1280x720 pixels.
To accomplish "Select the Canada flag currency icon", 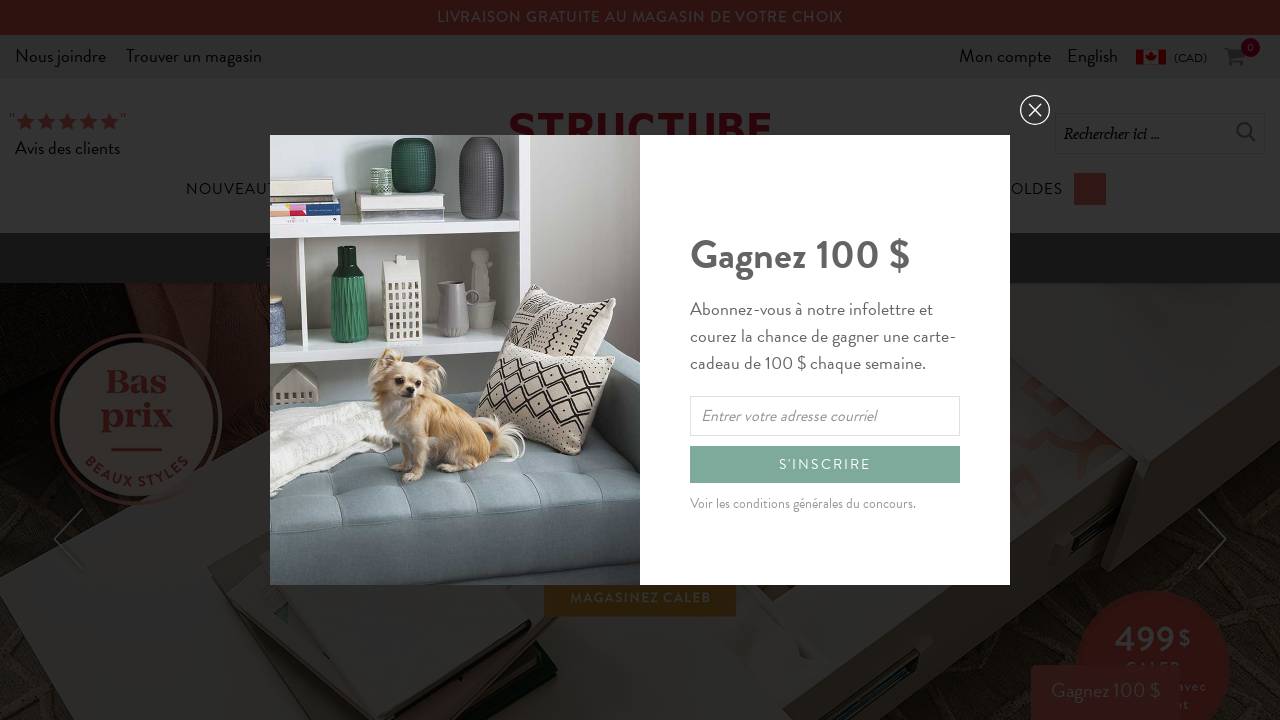I will click(1151, 57).
